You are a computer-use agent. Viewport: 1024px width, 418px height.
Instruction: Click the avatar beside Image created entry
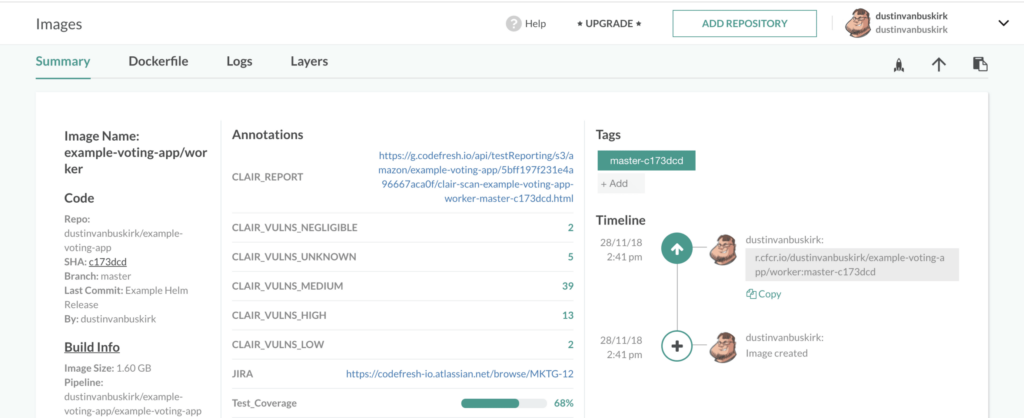click(x=723, y=346)
